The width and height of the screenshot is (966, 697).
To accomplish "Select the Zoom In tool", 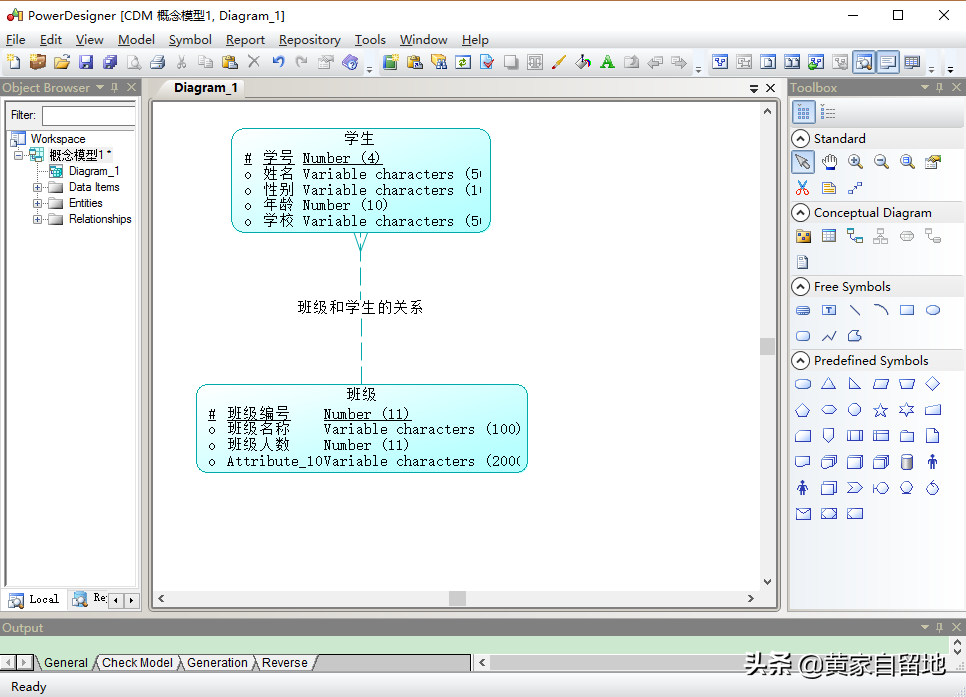I will pos(853,161).
